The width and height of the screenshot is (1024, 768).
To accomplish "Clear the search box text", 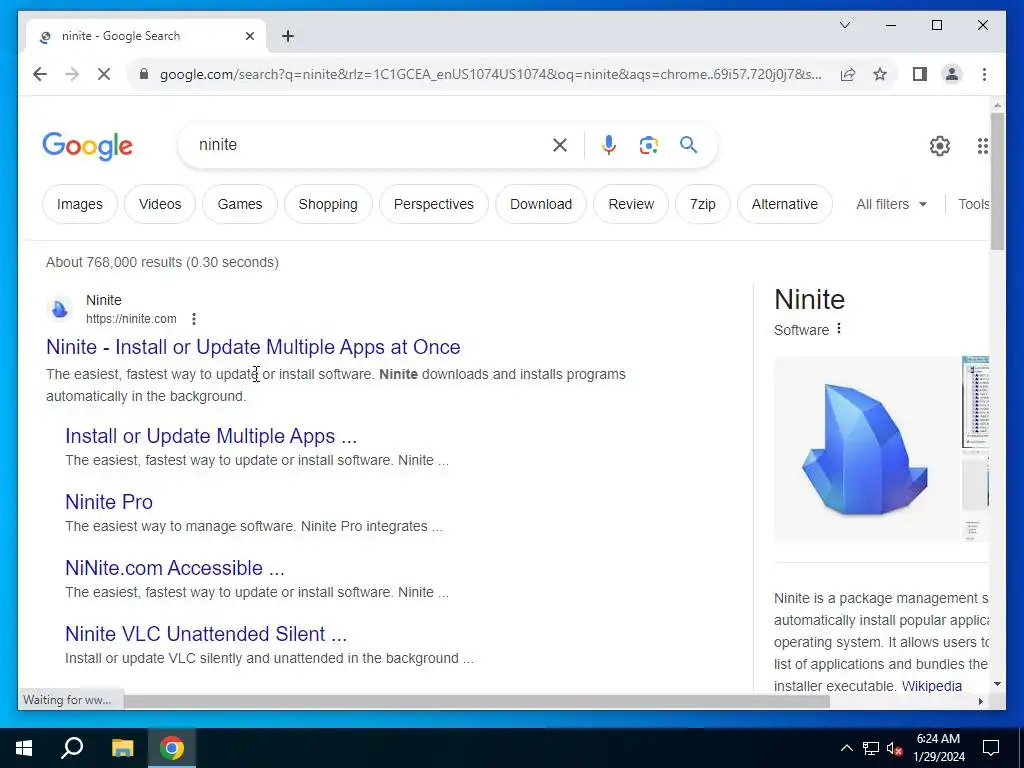I will pos(560,145).
